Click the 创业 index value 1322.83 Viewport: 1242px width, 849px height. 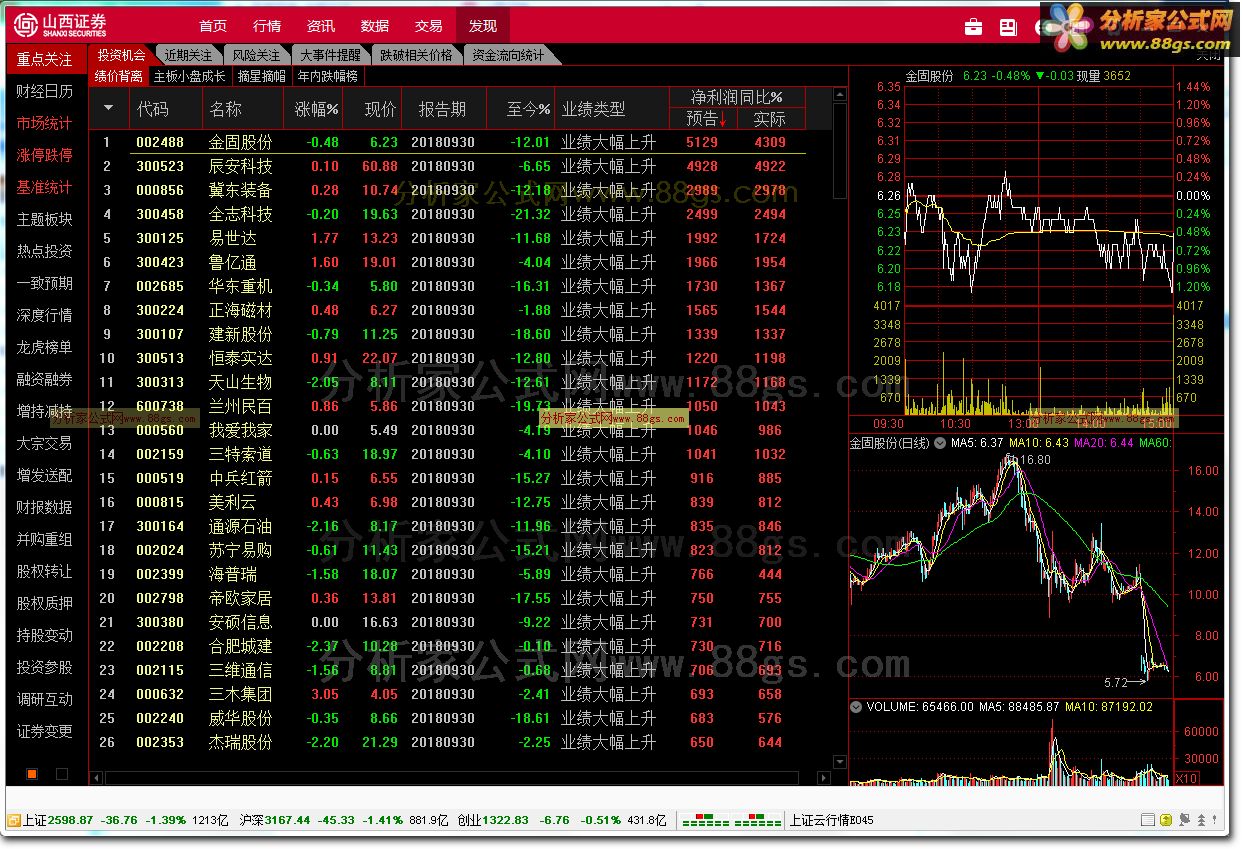tap(506, 820)
